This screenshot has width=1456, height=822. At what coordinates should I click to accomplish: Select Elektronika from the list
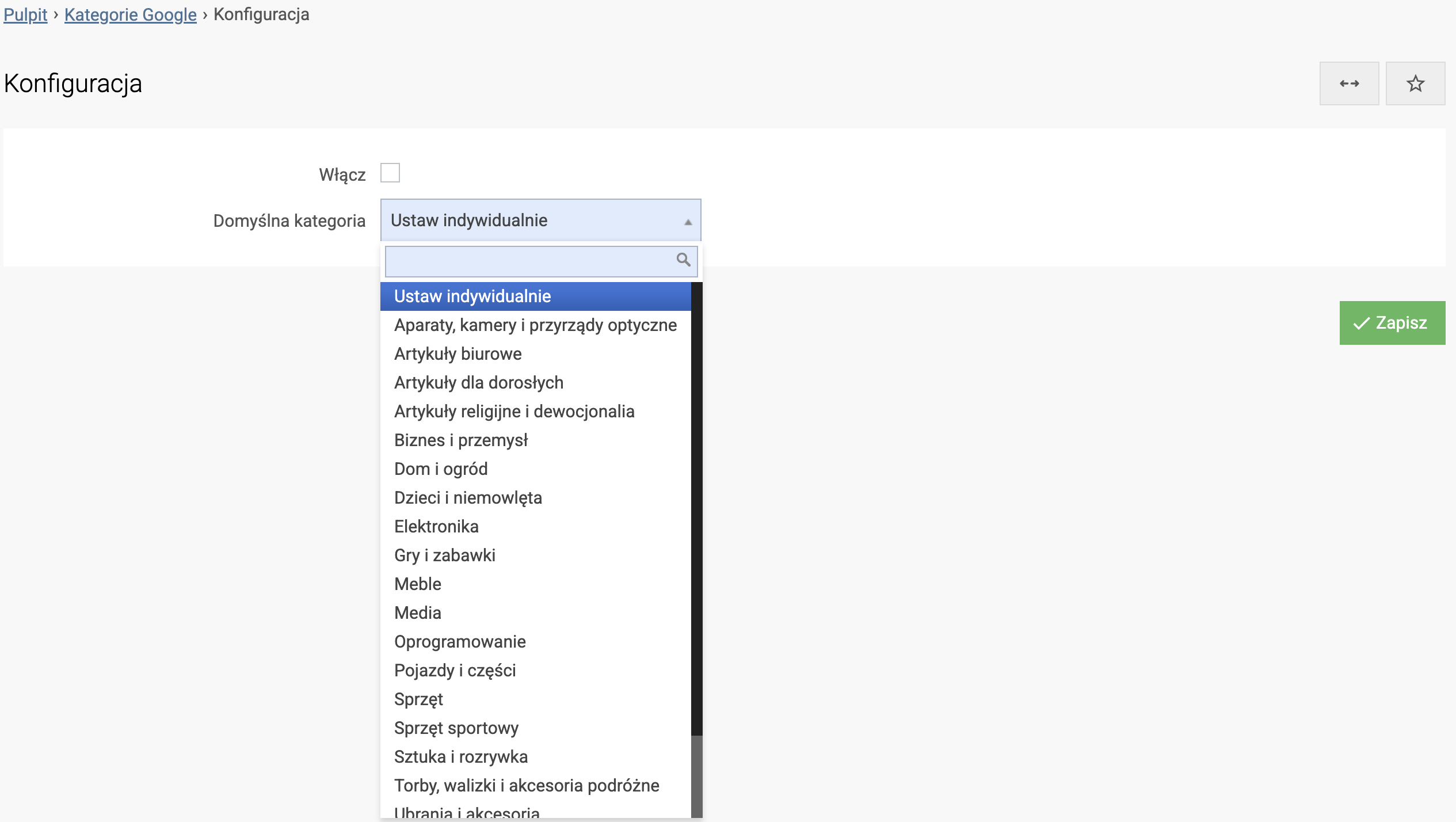pos(436,527)
